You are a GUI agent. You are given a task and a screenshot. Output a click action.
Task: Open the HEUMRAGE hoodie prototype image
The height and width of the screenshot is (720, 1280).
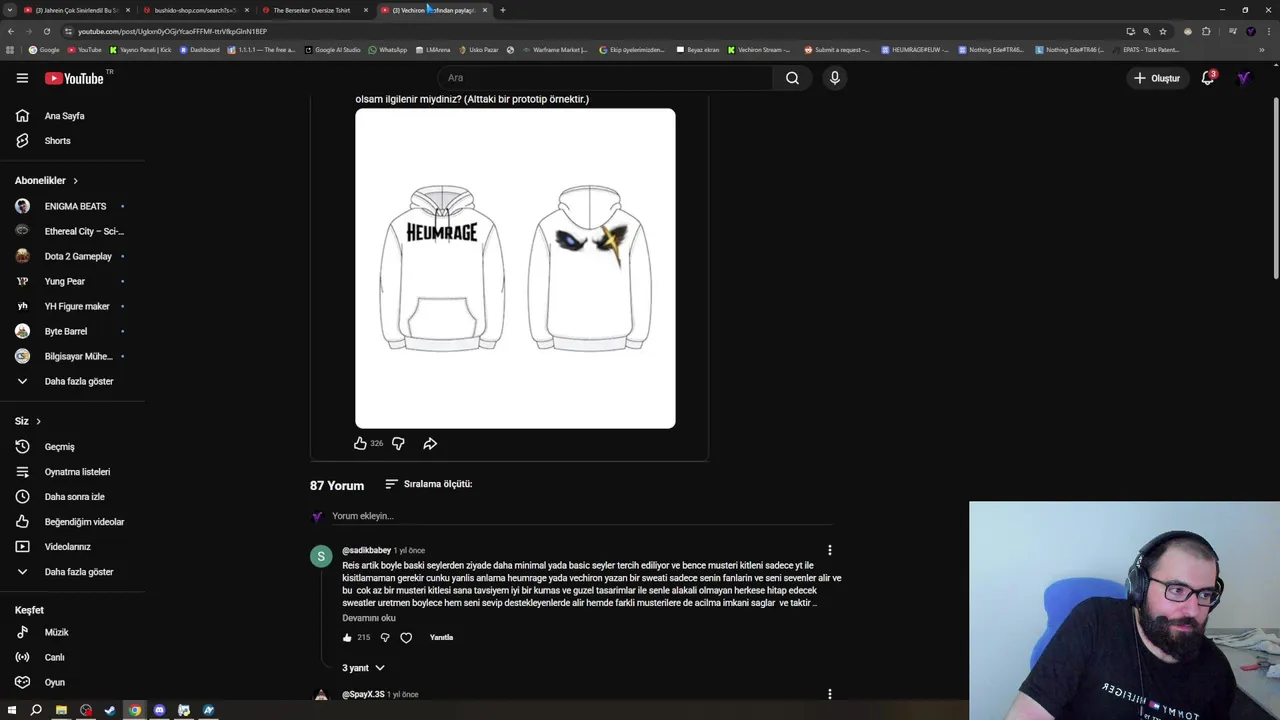tap(515, 268)
